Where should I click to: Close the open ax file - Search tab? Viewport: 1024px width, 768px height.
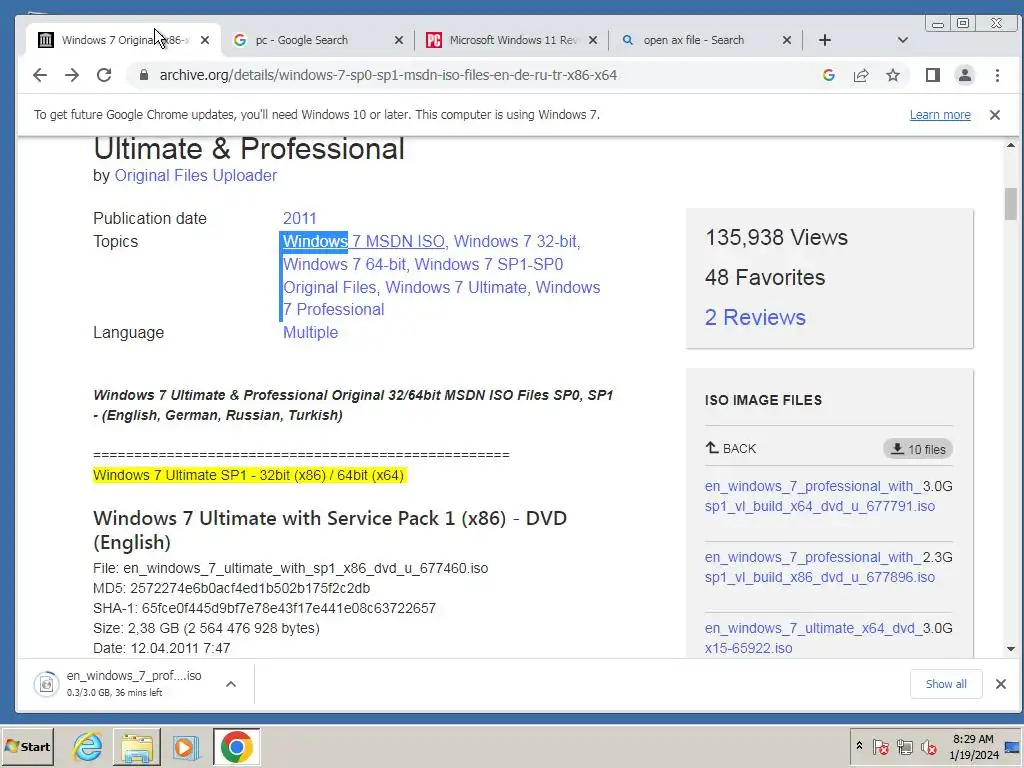click(787, 40)
